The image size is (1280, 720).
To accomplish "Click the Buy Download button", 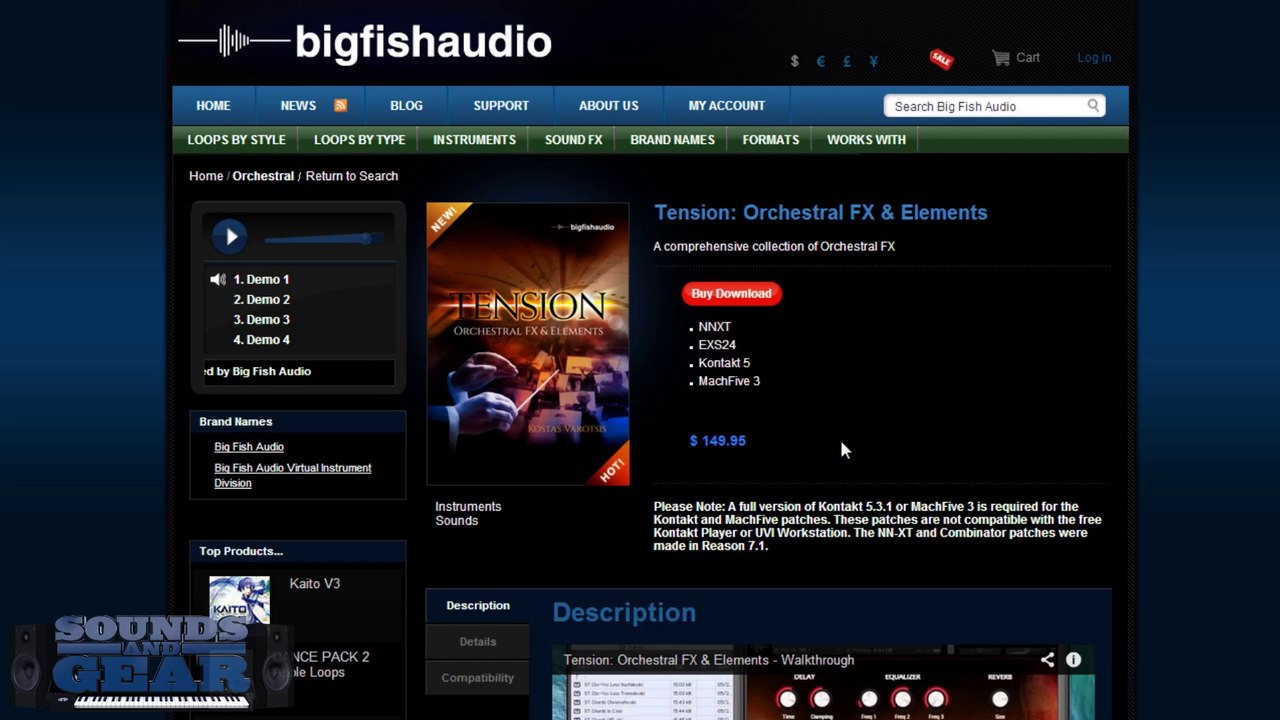I will pyautogui.click(x=731, y=293).
